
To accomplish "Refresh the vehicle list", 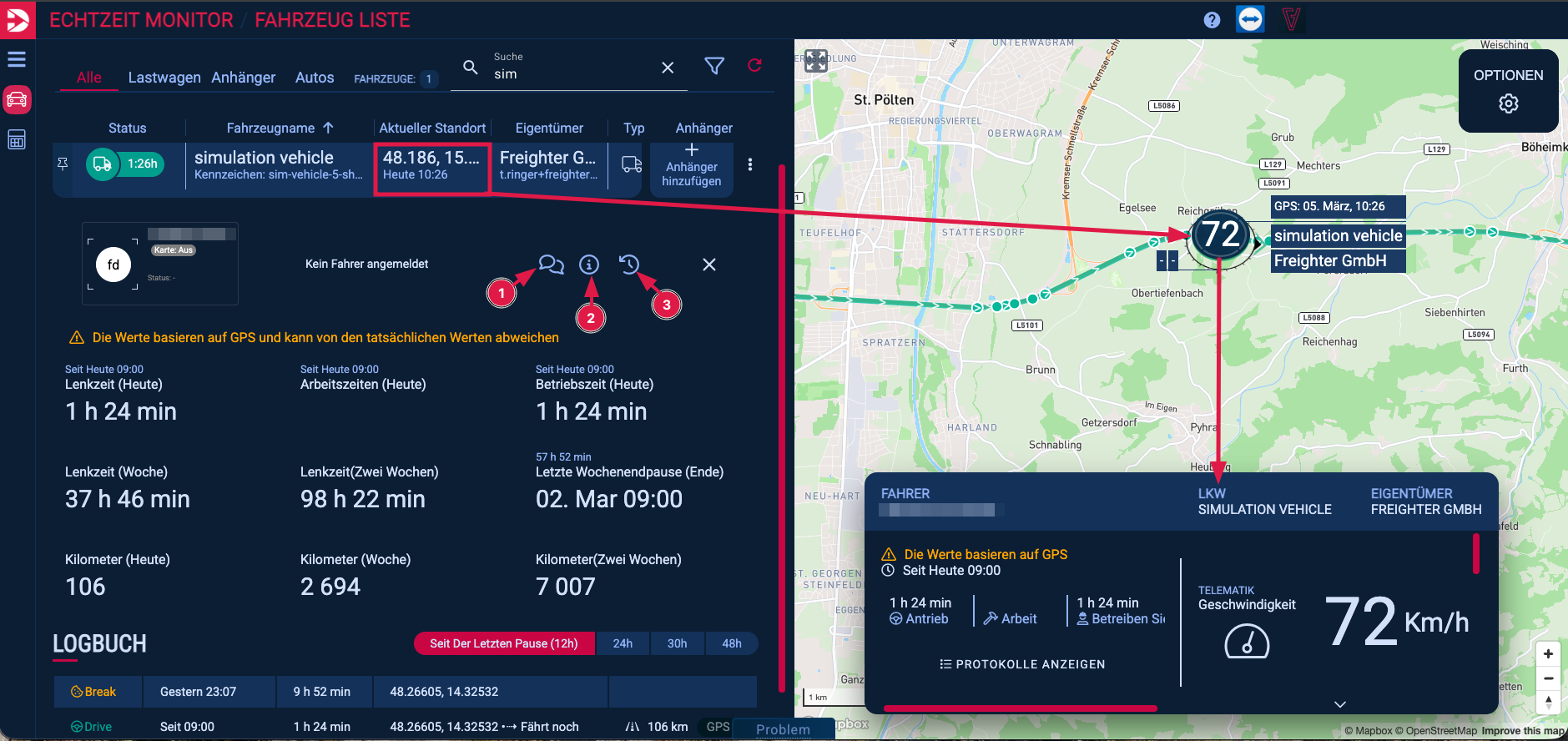I will pos(754,66).
